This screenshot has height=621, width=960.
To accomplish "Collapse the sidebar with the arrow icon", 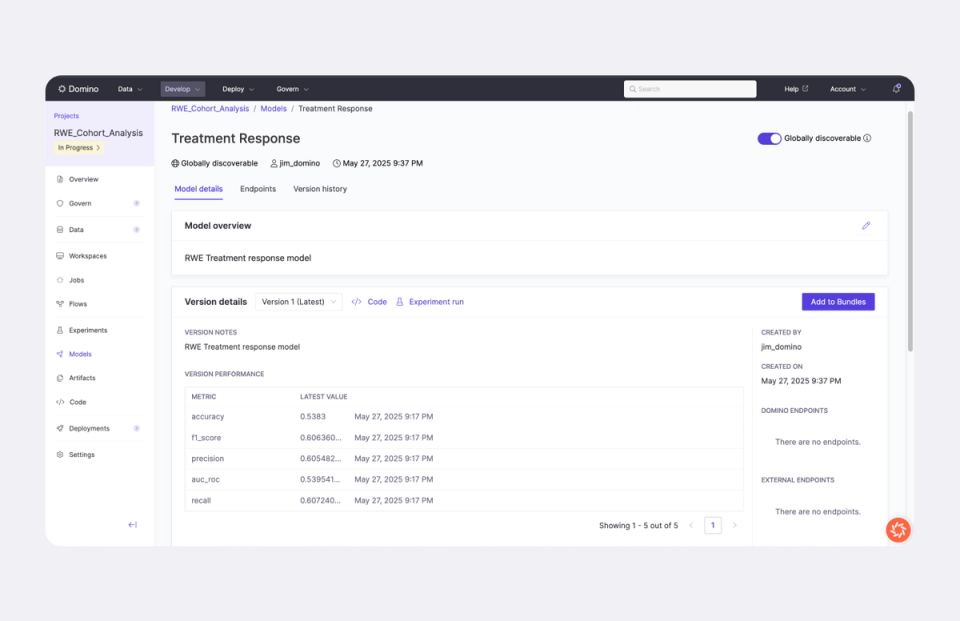I will (x=132, y=525).
